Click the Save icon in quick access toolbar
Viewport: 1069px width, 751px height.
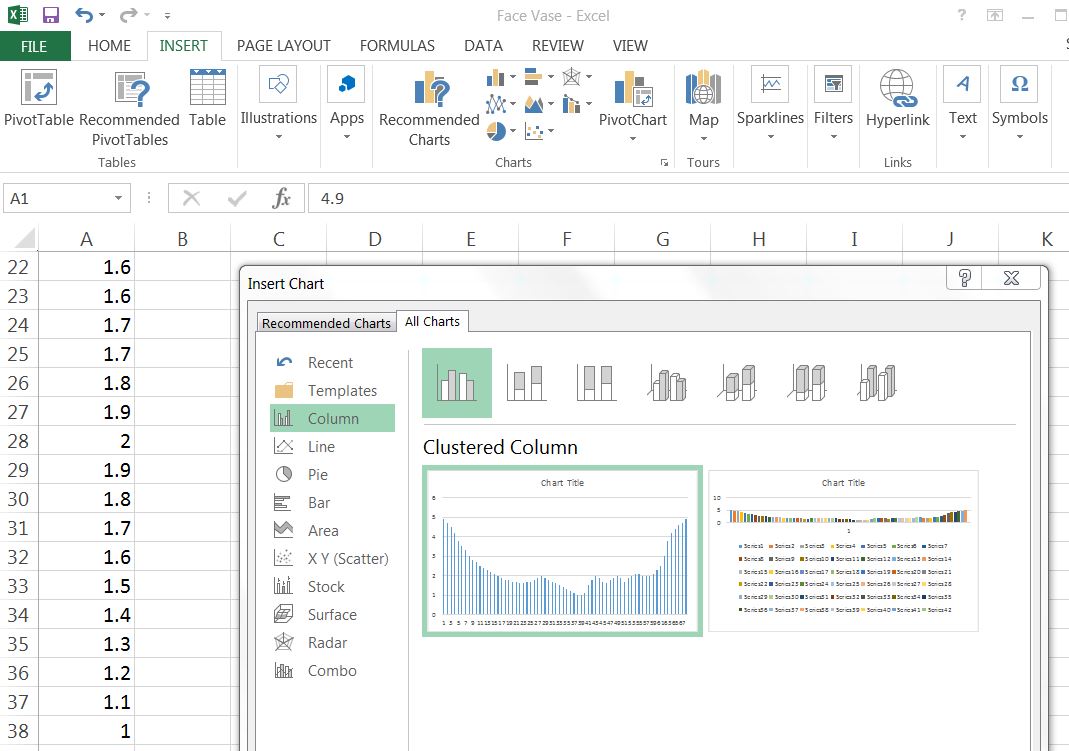(x=50, y=15)
